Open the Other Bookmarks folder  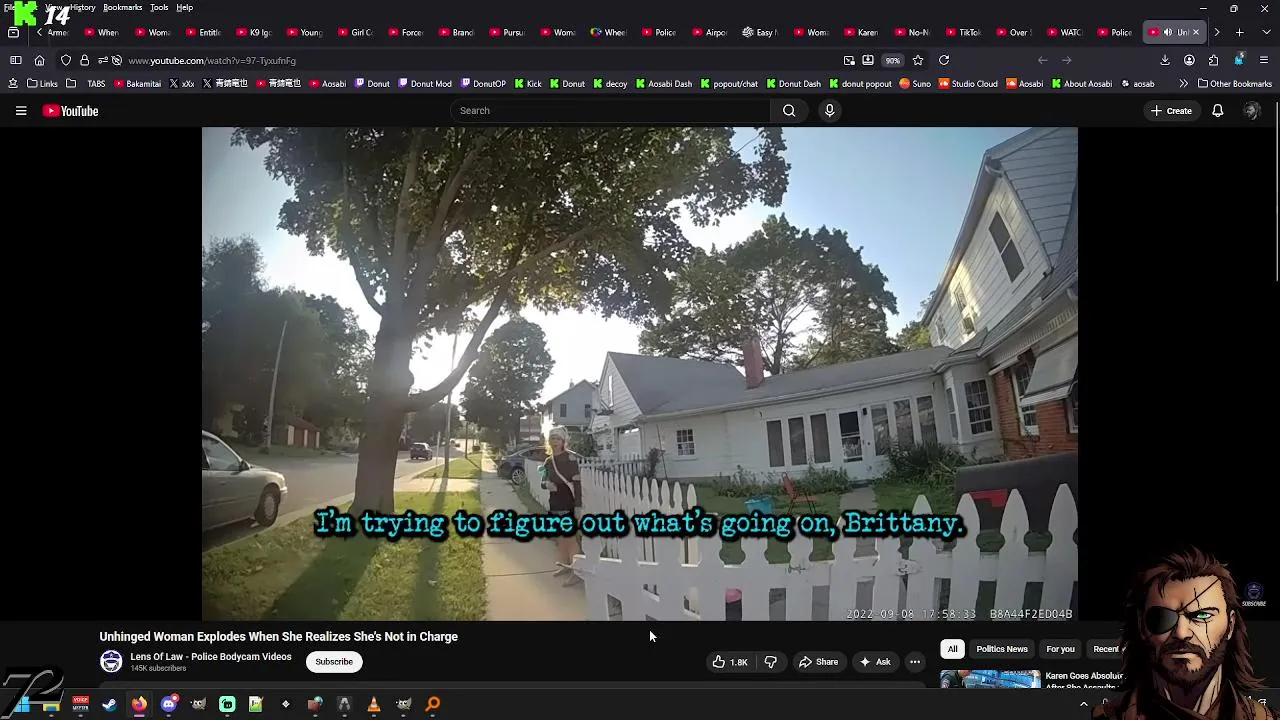click(1235, 84)
